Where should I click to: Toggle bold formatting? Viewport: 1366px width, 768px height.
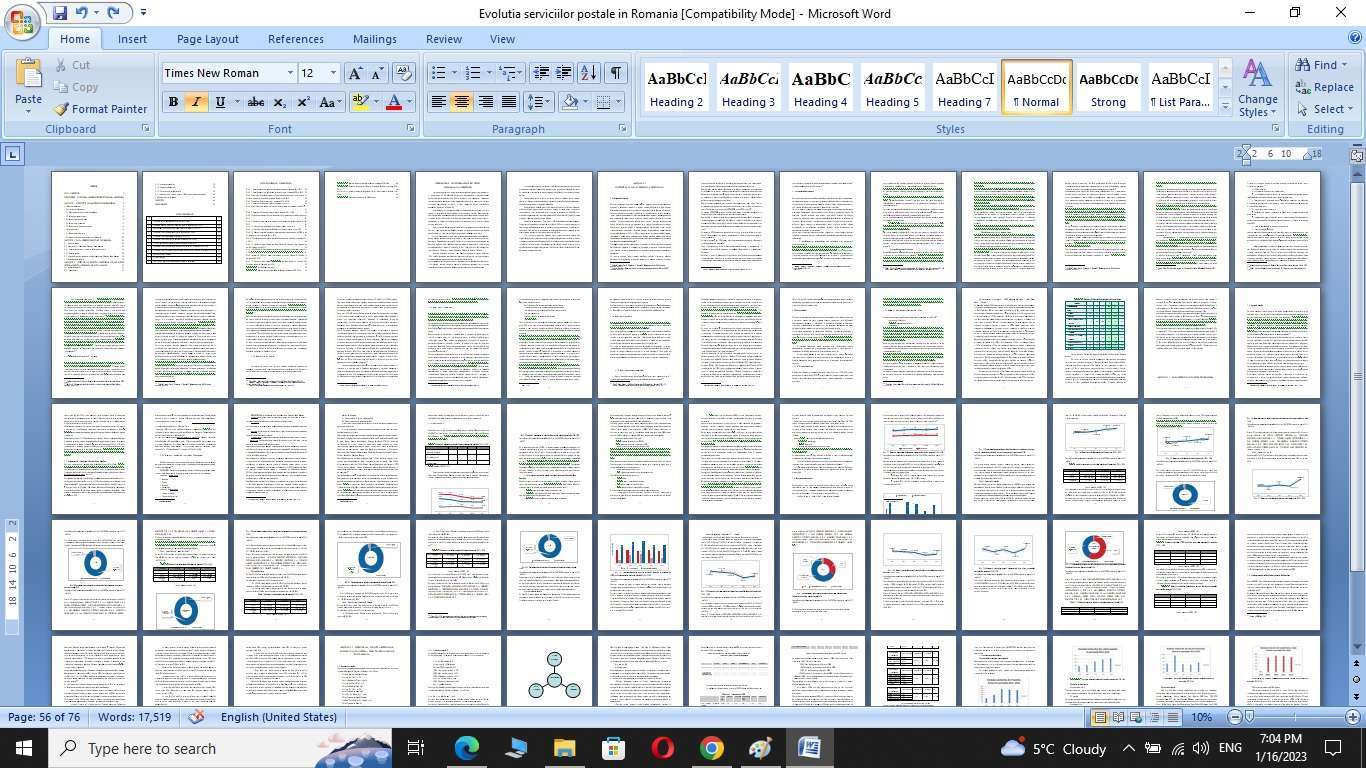pos(173,102)
